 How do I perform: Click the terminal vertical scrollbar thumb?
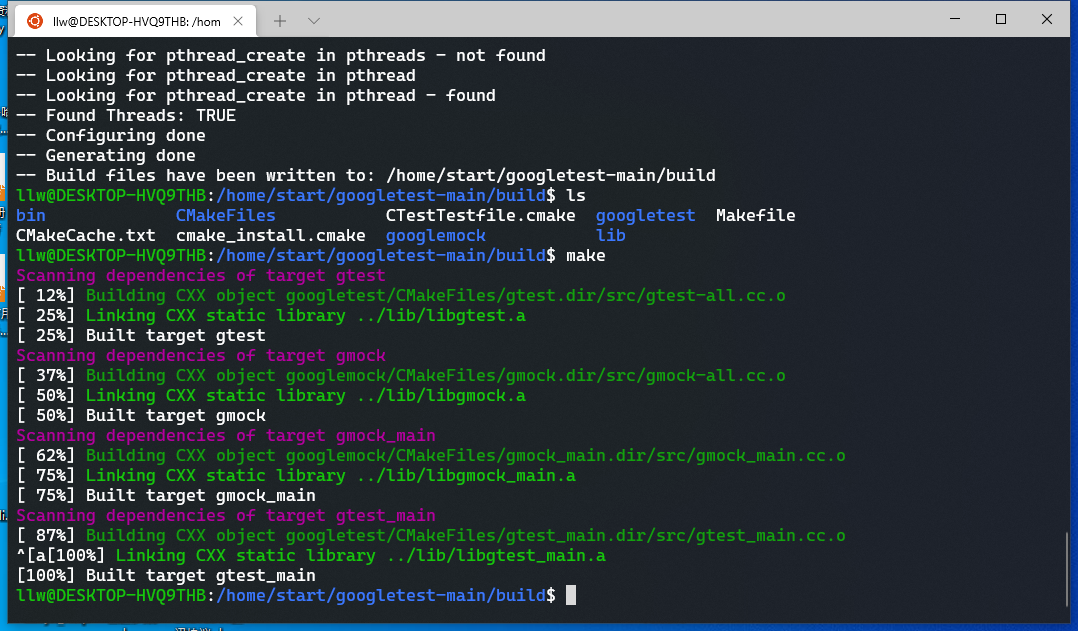point(1067,569)
